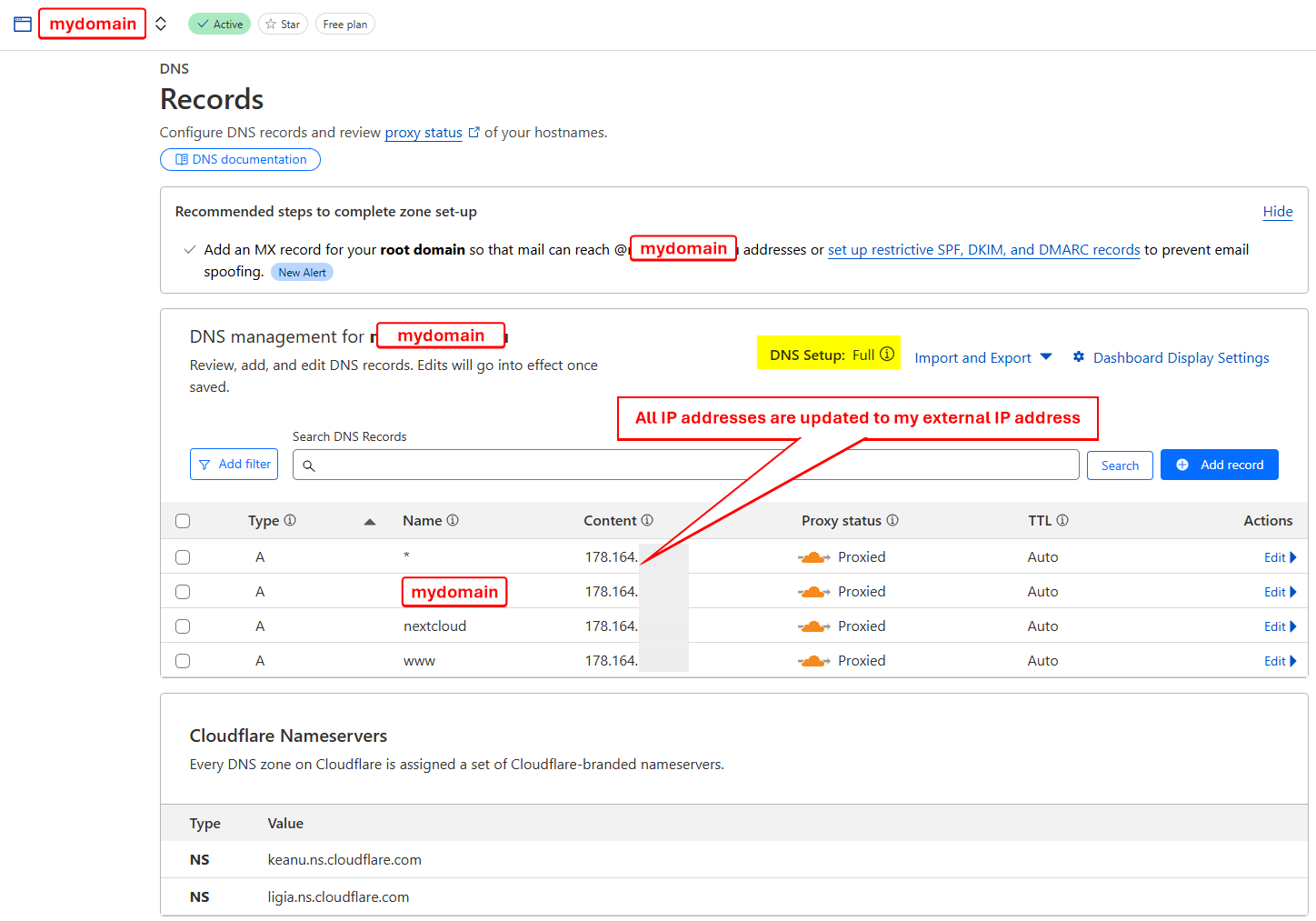Click the proxied cloud icon for the * record
1316x921 pixels.
[x=813, y=557]
